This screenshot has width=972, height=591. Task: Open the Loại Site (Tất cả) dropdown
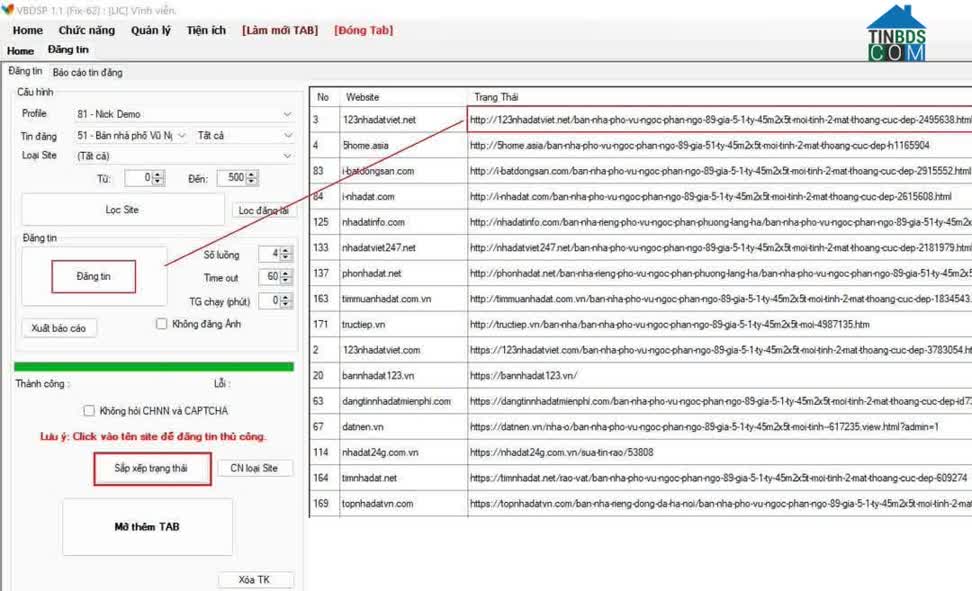(183, 156)
